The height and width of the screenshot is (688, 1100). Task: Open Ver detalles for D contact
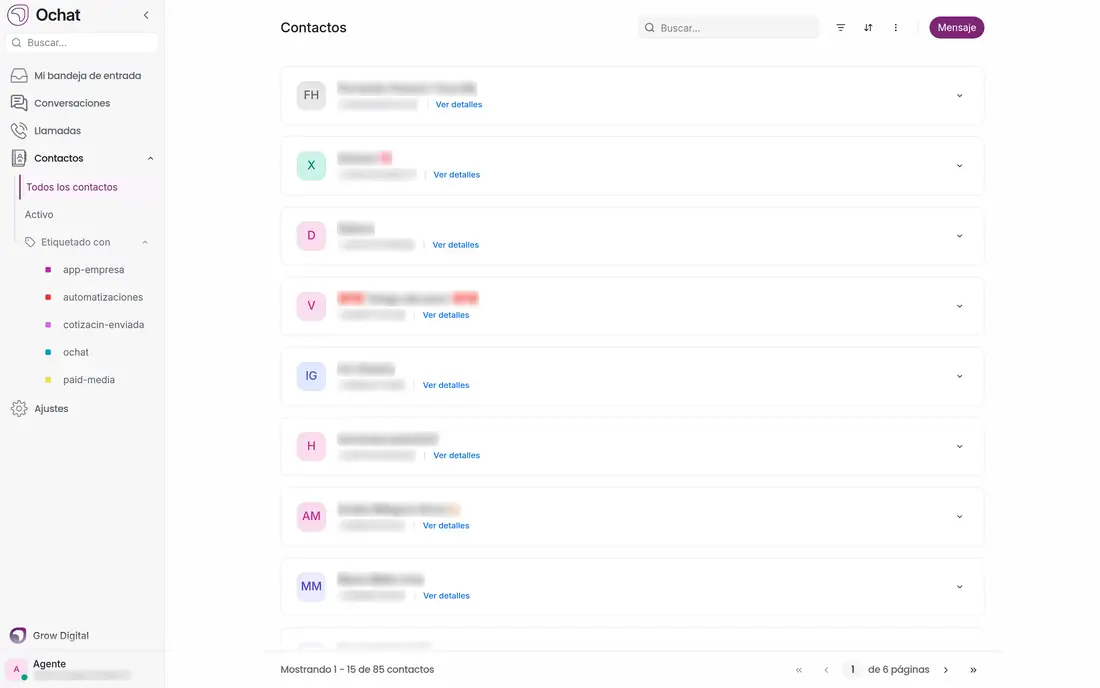455,245
